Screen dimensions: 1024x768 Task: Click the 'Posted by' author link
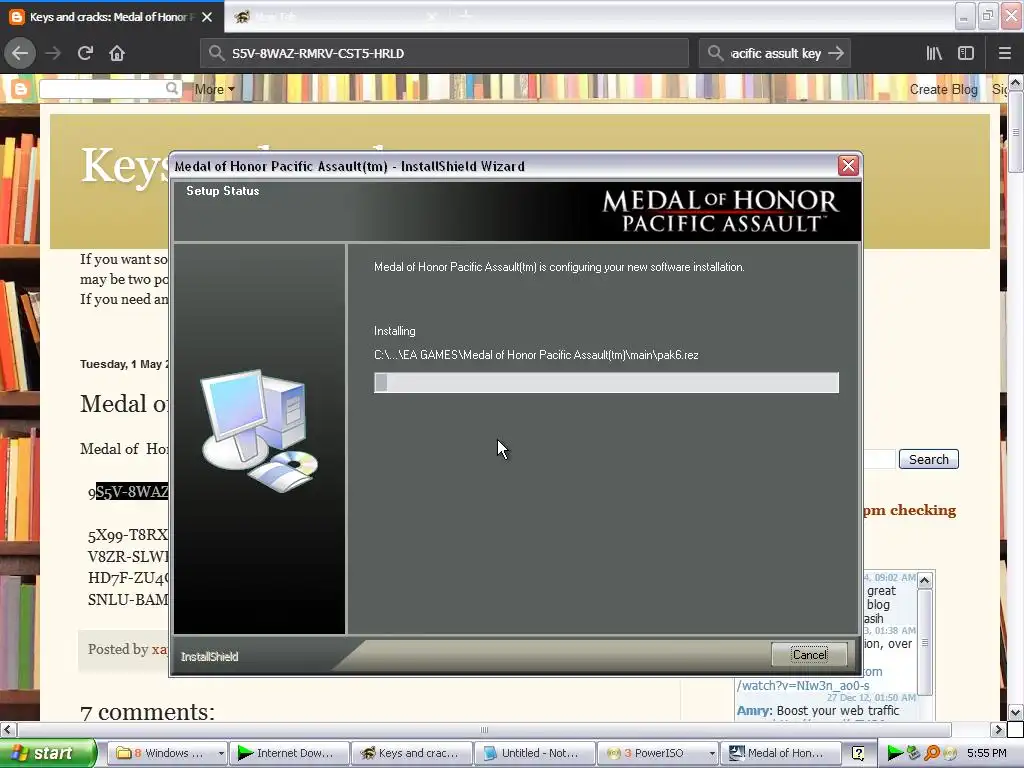159,649
